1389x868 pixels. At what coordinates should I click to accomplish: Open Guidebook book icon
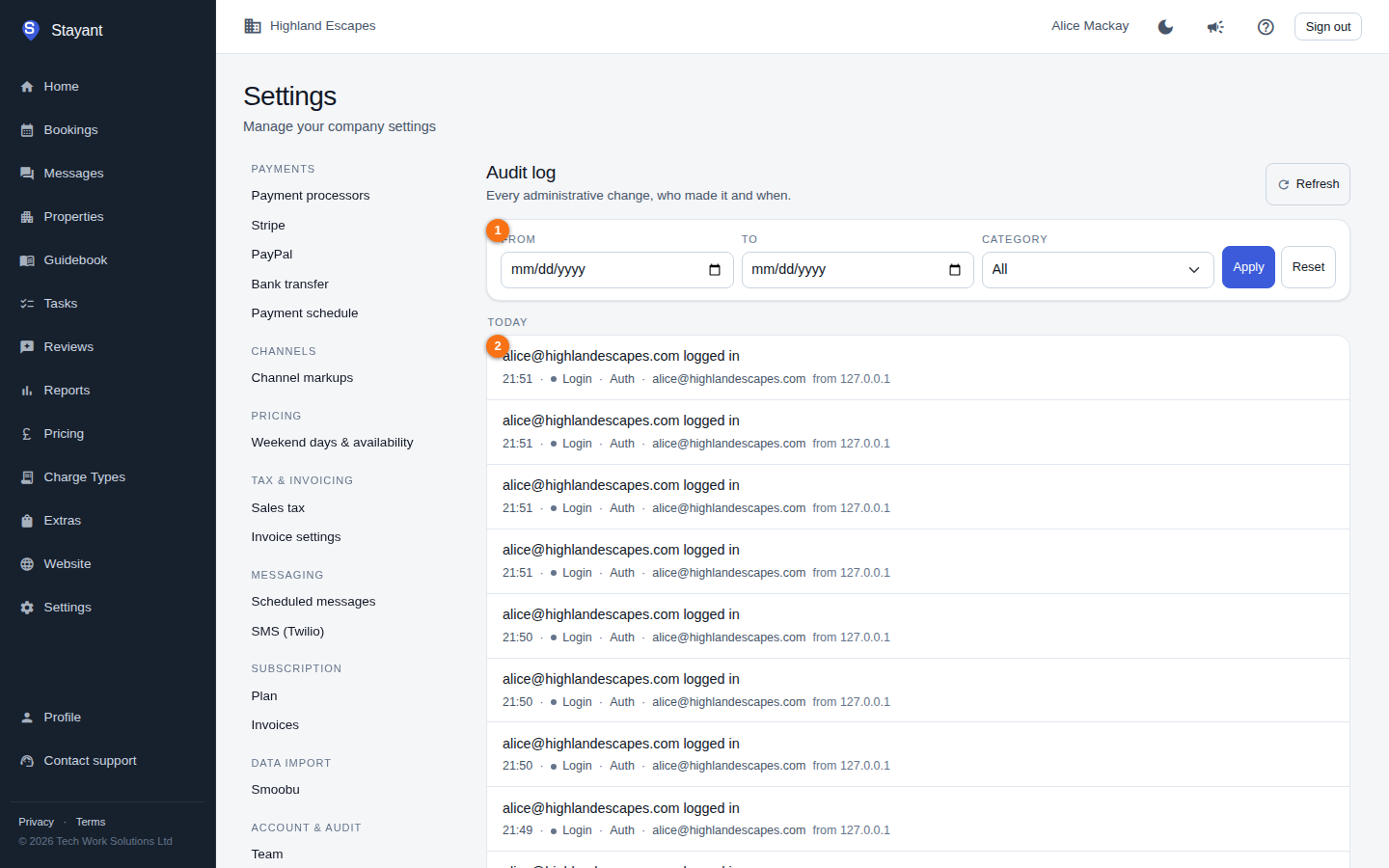[27, 260]
